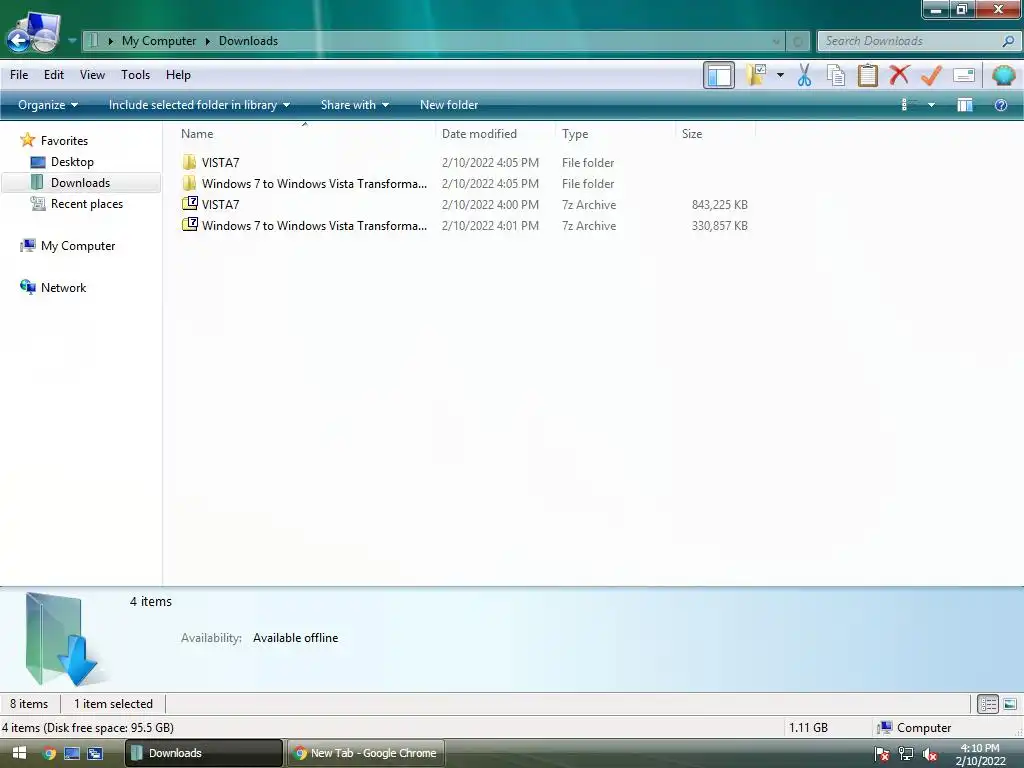Go back with the Back arrow button
The width and height of the screenshot is (1024, 768).
19,40
